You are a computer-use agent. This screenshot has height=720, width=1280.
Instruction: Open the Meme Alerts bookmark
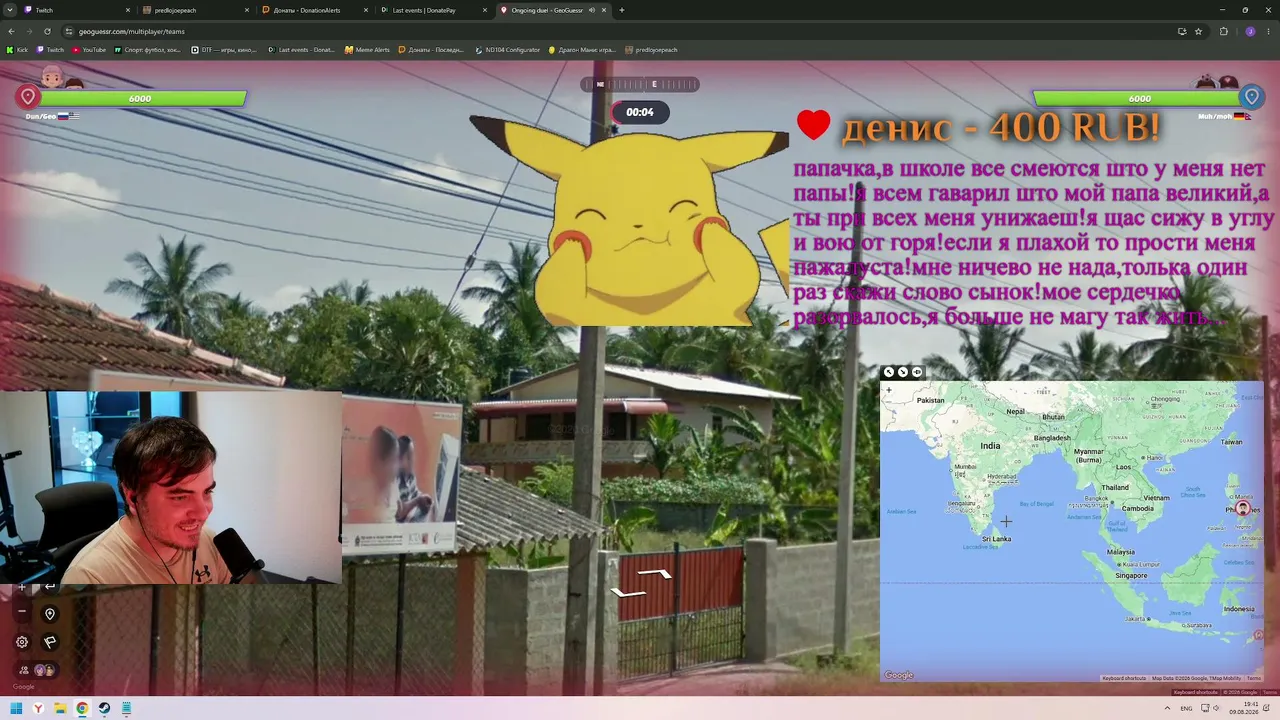367,50
